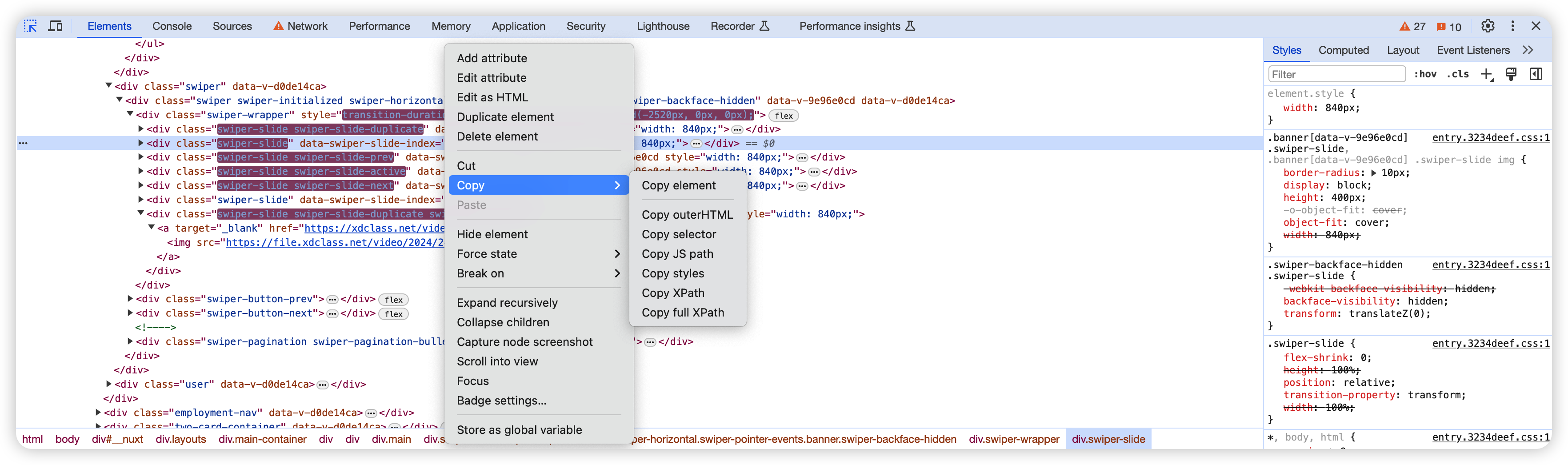Show more Styles pane tabs chevron
Image resolution: width=1568 pixels, height=465 pixels.
click(1528, 51)
